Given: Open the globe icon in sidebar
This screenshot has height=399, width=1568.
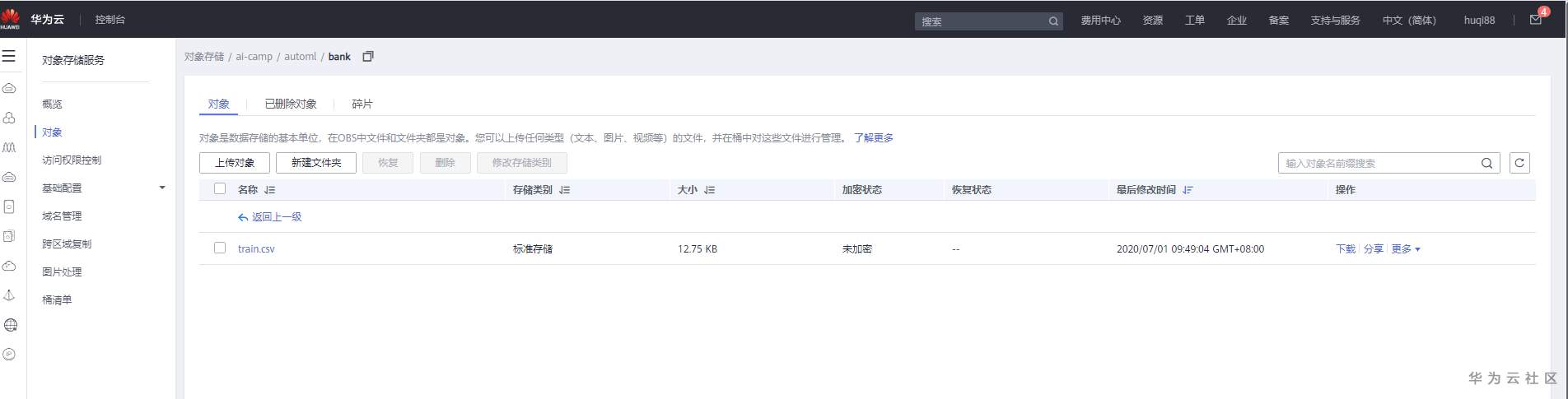Looking at the screenshot, I should pos(10,325).
